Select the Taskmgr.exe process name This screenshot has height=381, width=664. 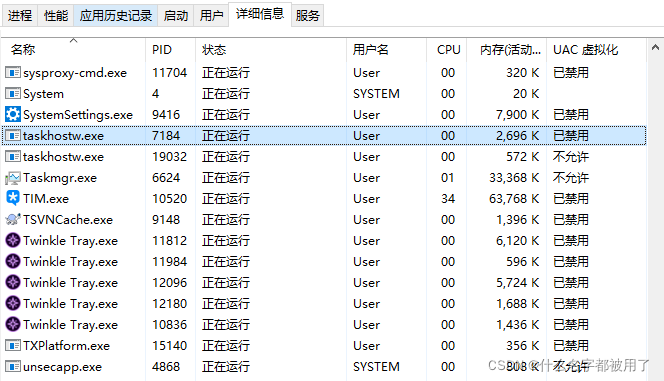[x=60, y=178]
